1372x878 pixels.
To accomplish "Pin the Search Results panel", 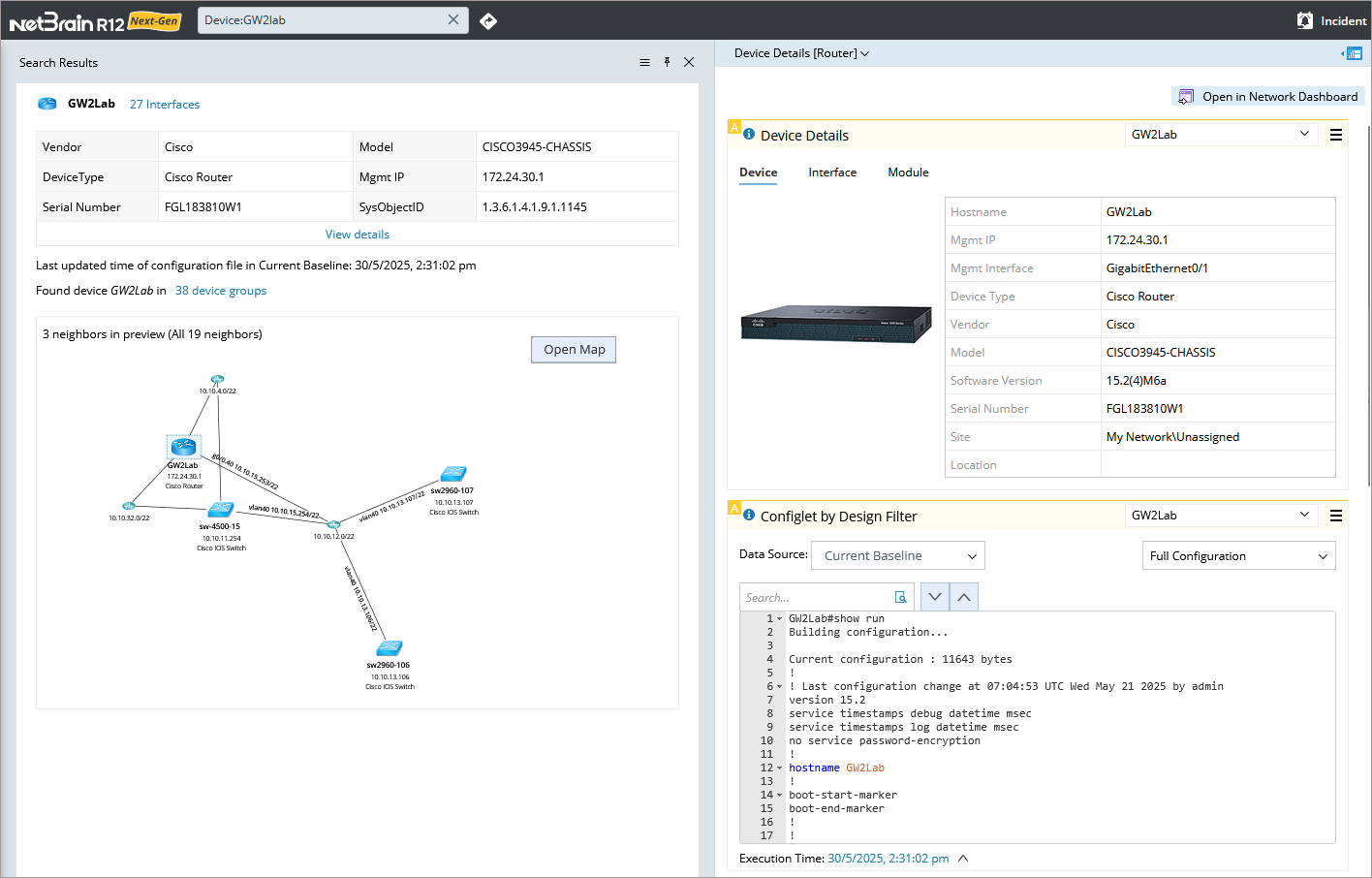I will pyautogui.click(x=667, y=62).
